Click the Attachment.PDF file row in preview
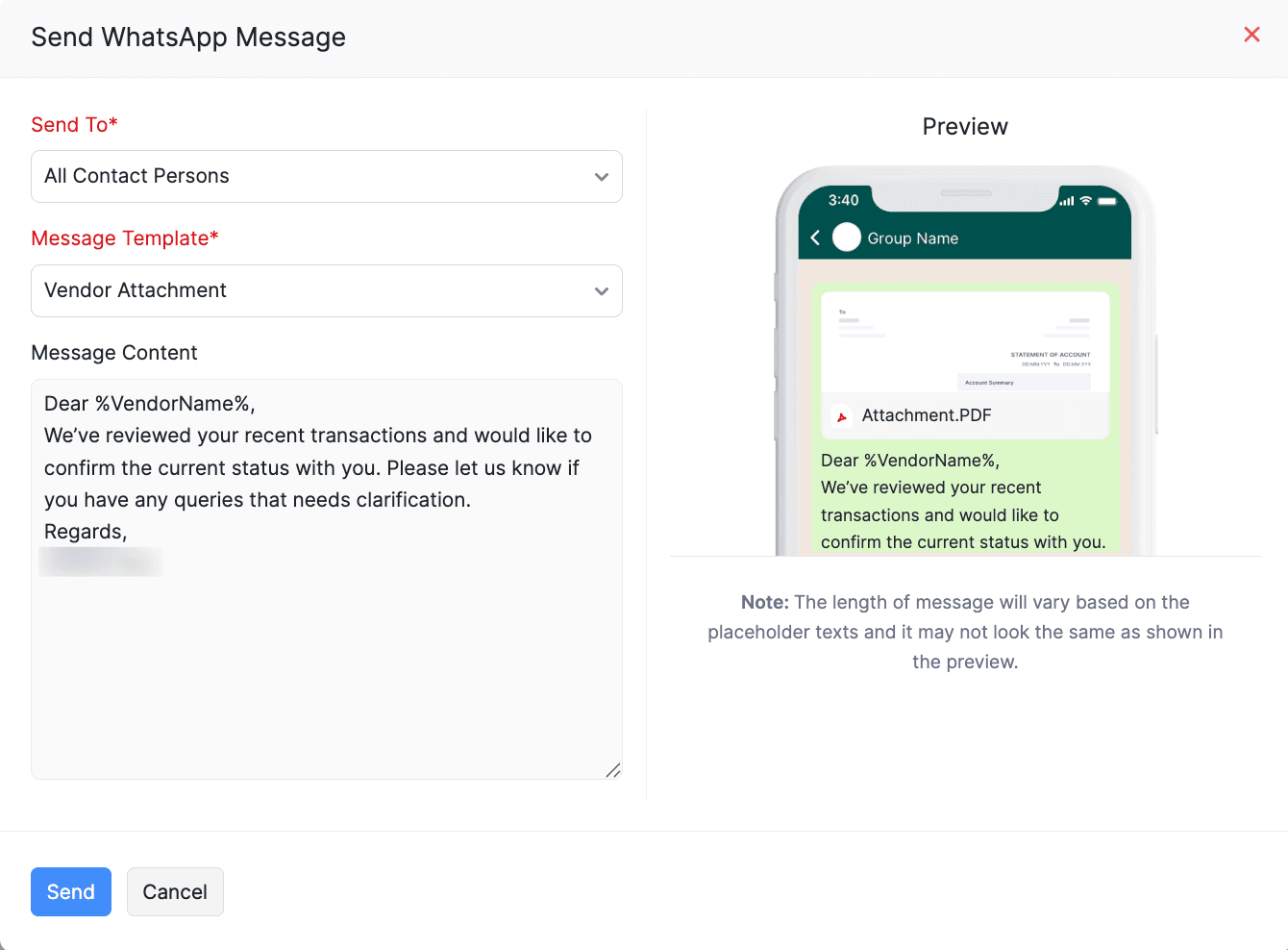Viewport: 1288px width, 950px height. (964, 415)
